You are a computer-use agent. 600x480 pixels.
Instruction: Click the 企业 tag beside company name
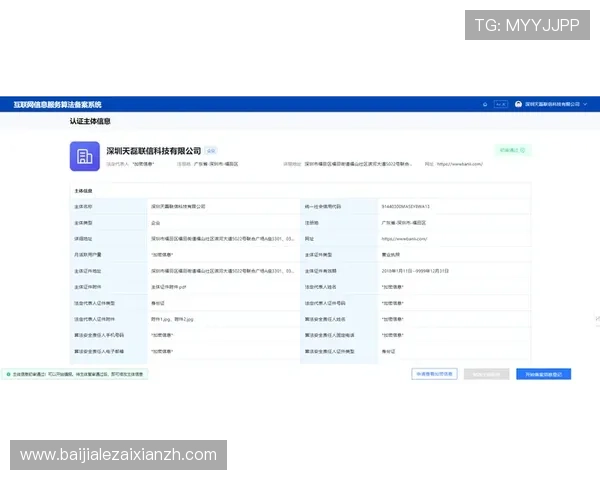[x=211, y=151]
